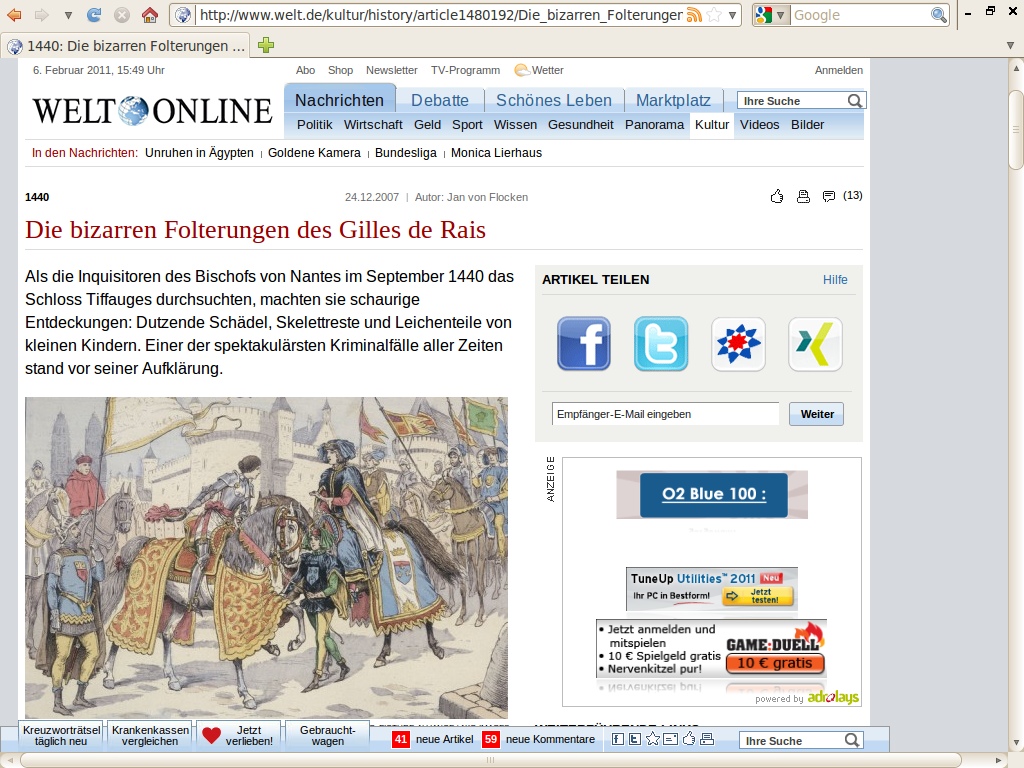Click the thumbs-up recommend icon near the article date

pyautogui.click(x=776, y=196)
